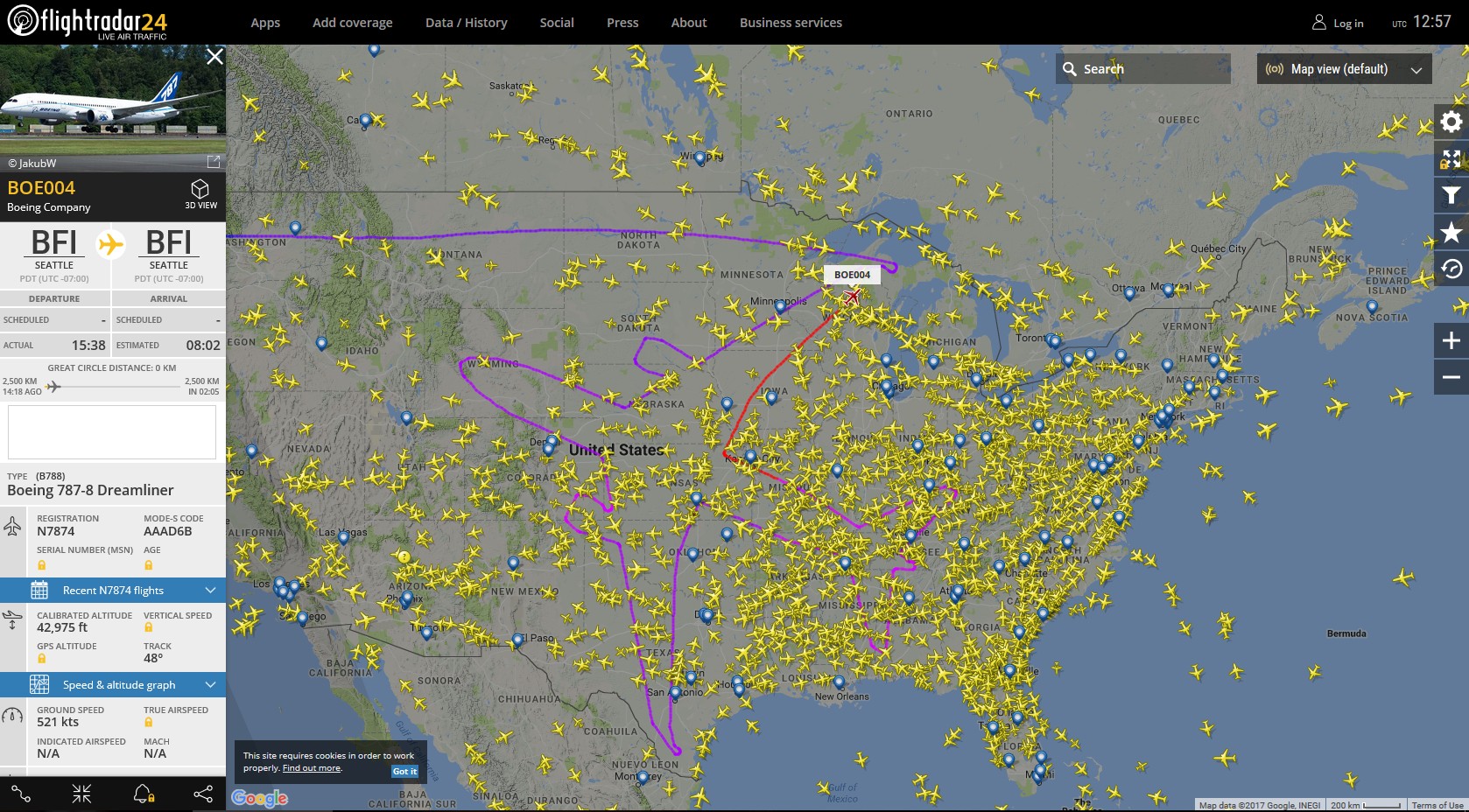Toggle the fullscreen map mode
The height and width of the screenshot is (812, 1469).
[1451, 158]
